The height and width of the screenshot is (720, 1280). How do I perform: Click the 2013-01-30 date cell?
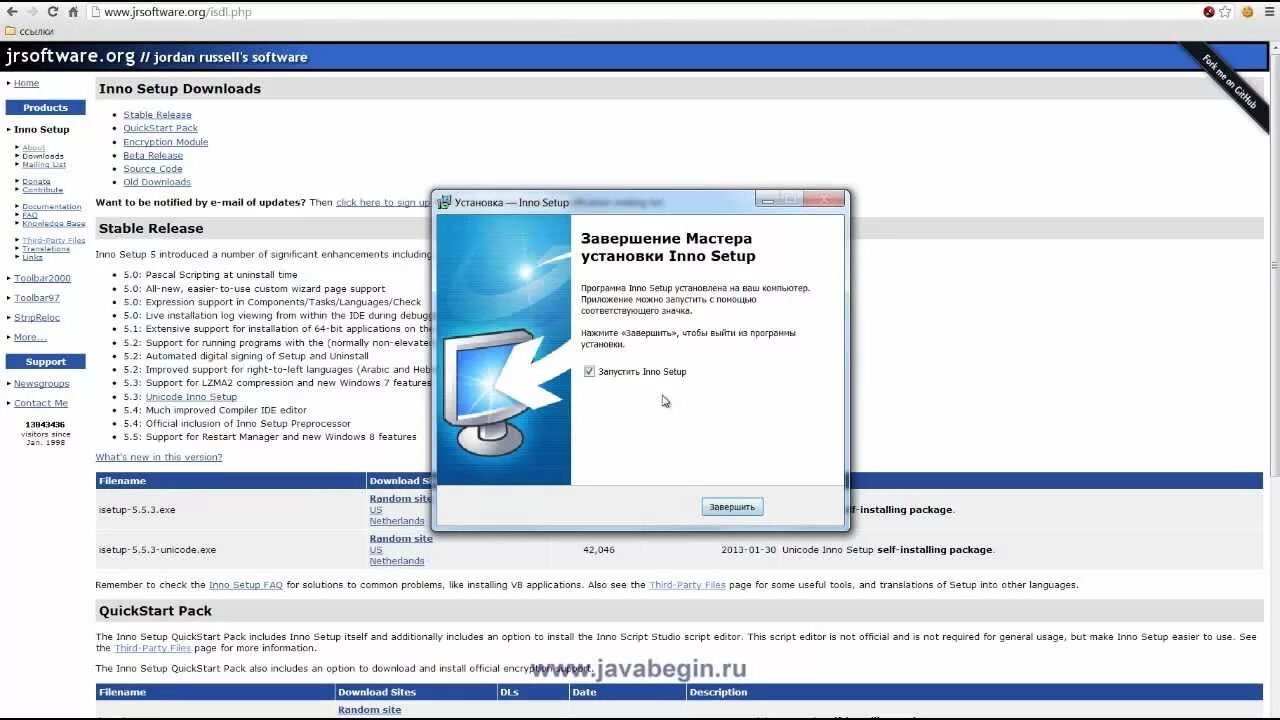pyautogui.click(x=746, y=549)
